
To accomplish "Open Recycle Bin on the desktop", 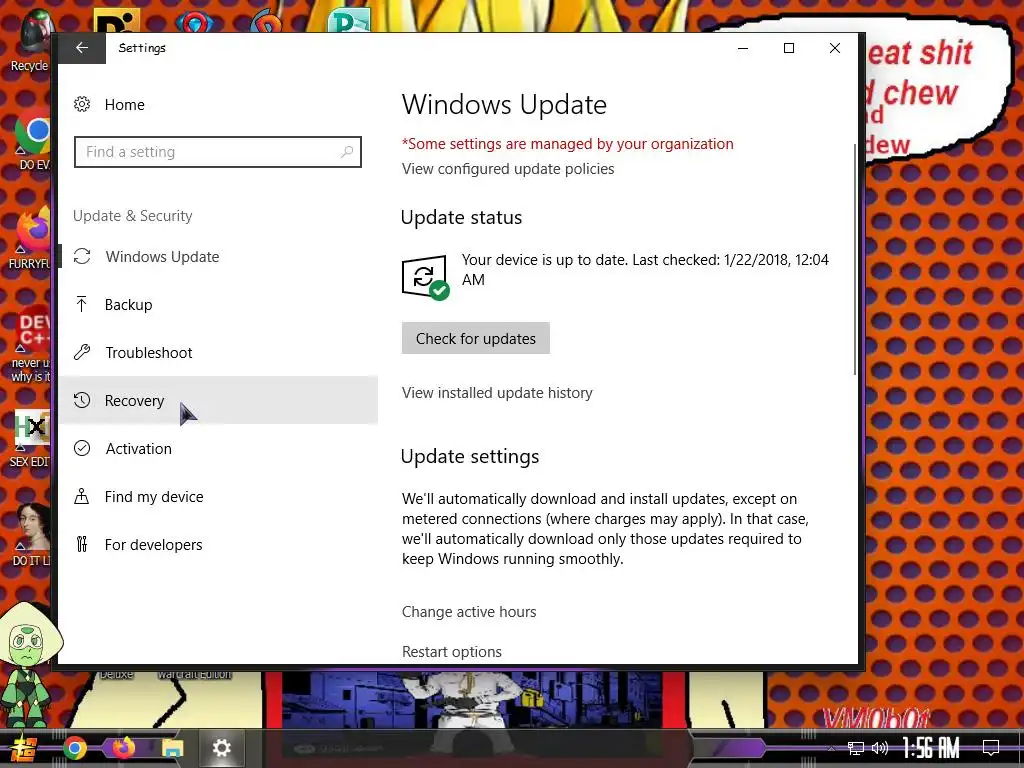I will pyautogui.click(x=29, y=42).
